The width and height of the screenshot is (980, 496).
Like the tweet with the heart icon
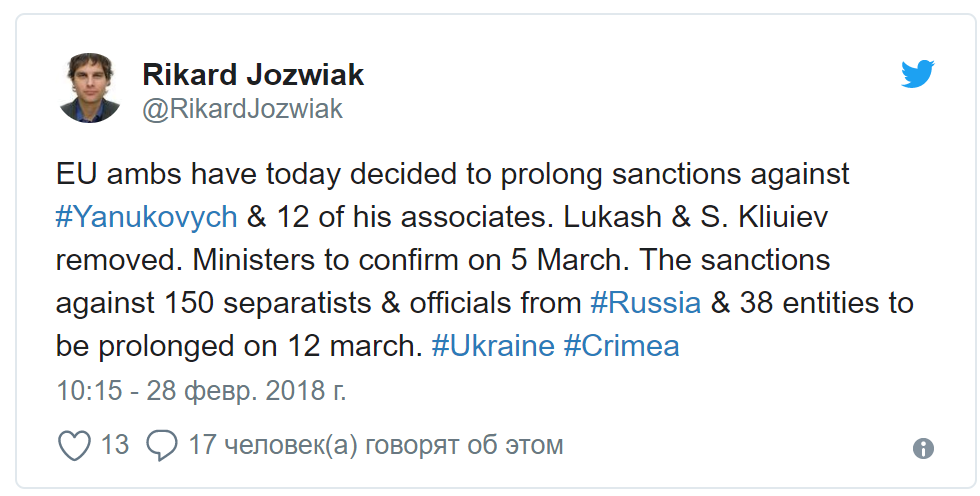[x=75, y=445]
